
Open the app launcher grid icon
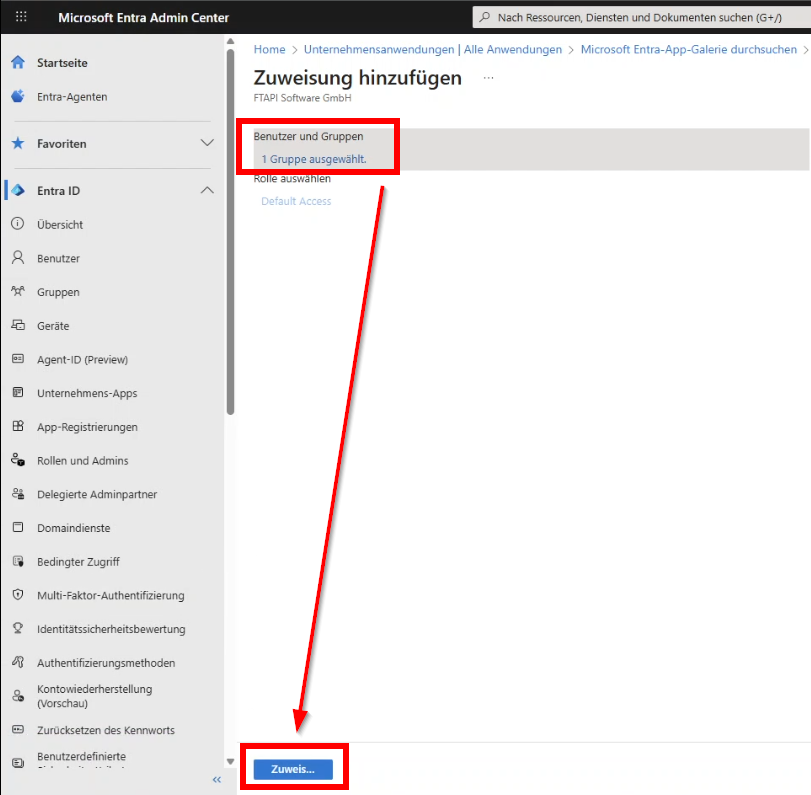click(21, 17)
